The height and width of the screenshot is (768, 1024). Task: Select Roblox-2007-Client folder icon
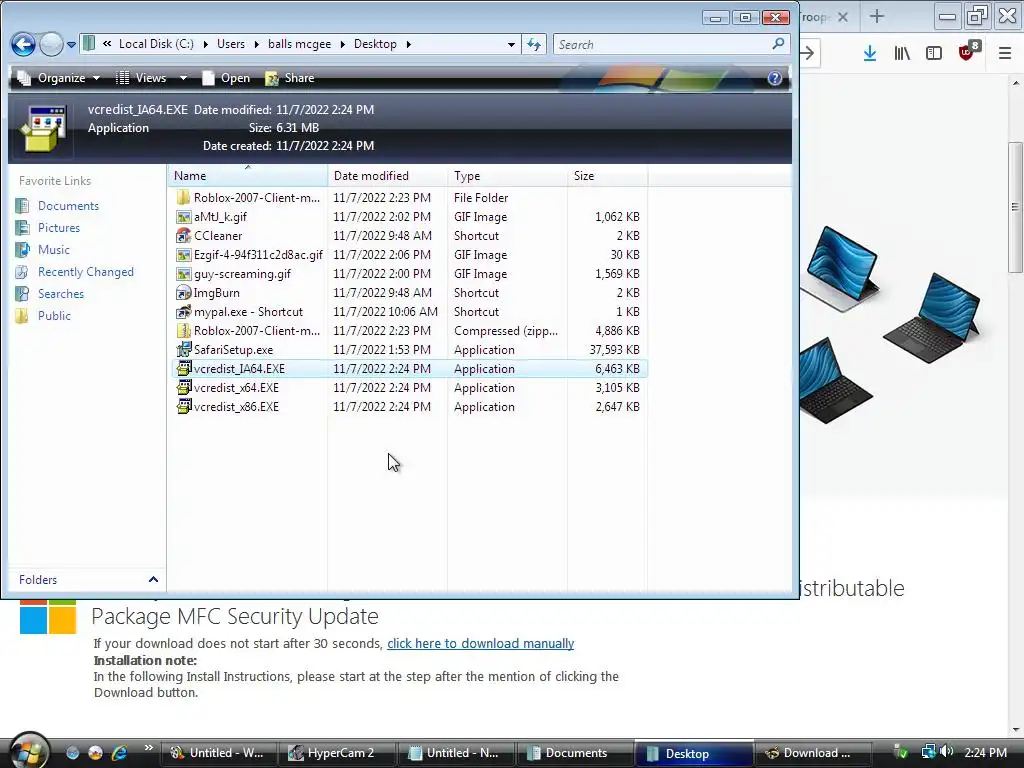tap(184, 197)
